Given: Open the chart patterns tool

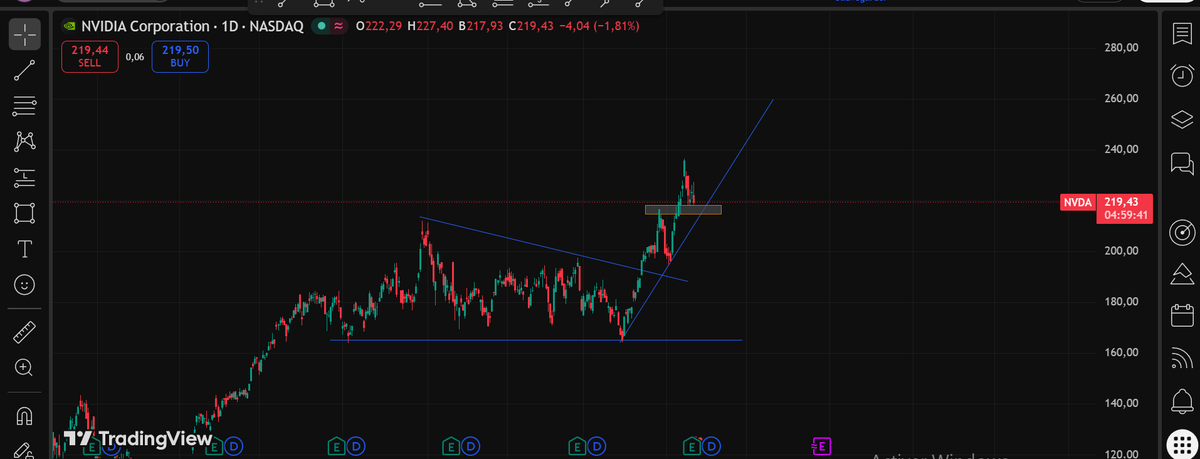Looking at the screenshot, I should pyautogui.click(x=25, y=141).
